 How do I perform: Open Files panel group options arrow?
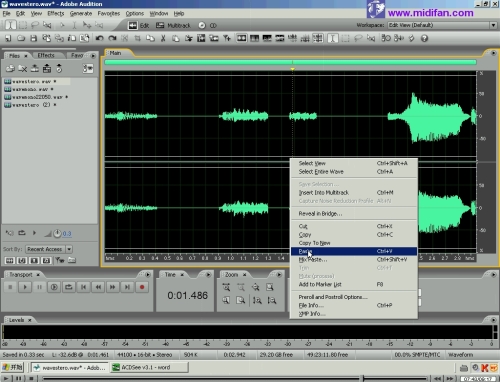tap(93, 56)
